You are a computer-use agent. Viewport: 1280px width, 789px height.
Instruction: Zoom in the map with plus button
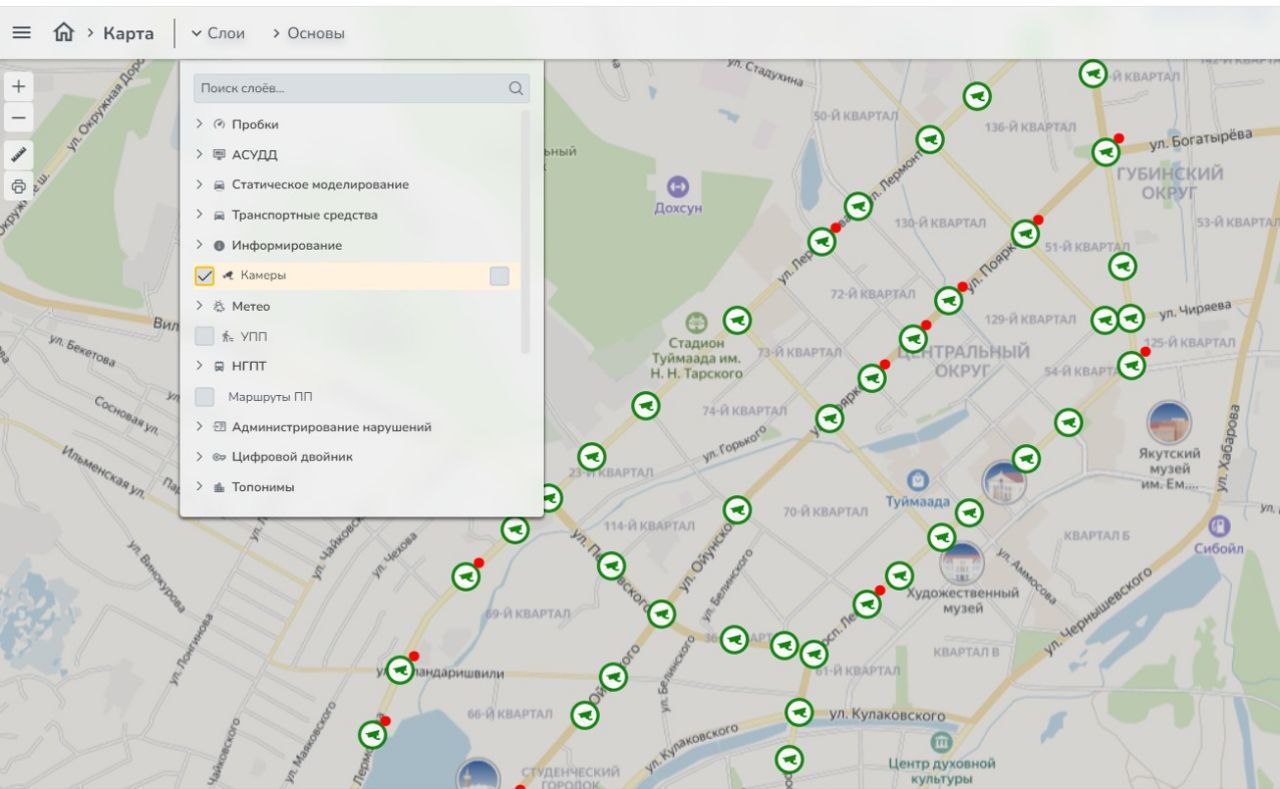tap(19, 86)
